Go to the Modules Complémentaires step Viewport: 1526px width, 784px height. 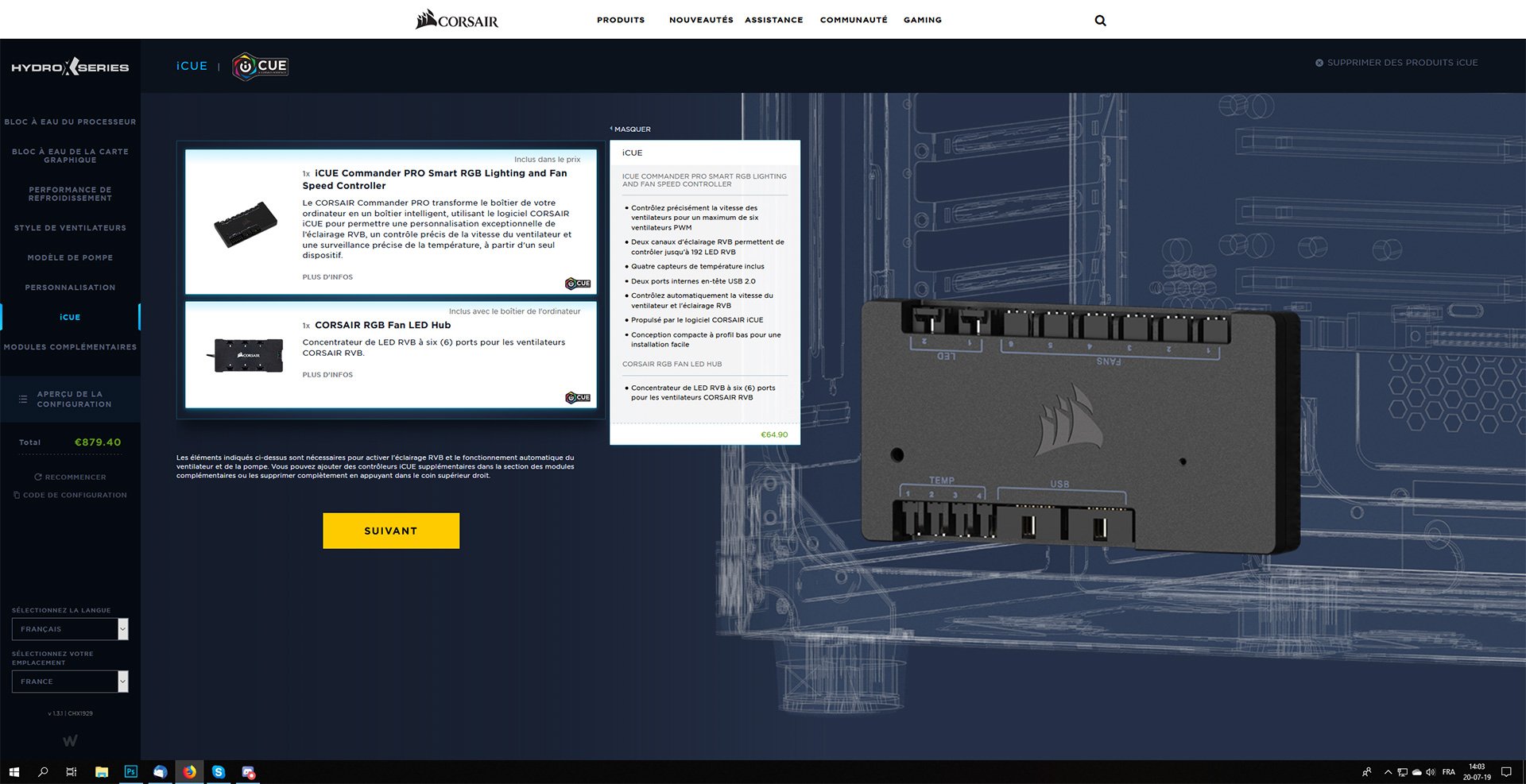coord(70,347)
